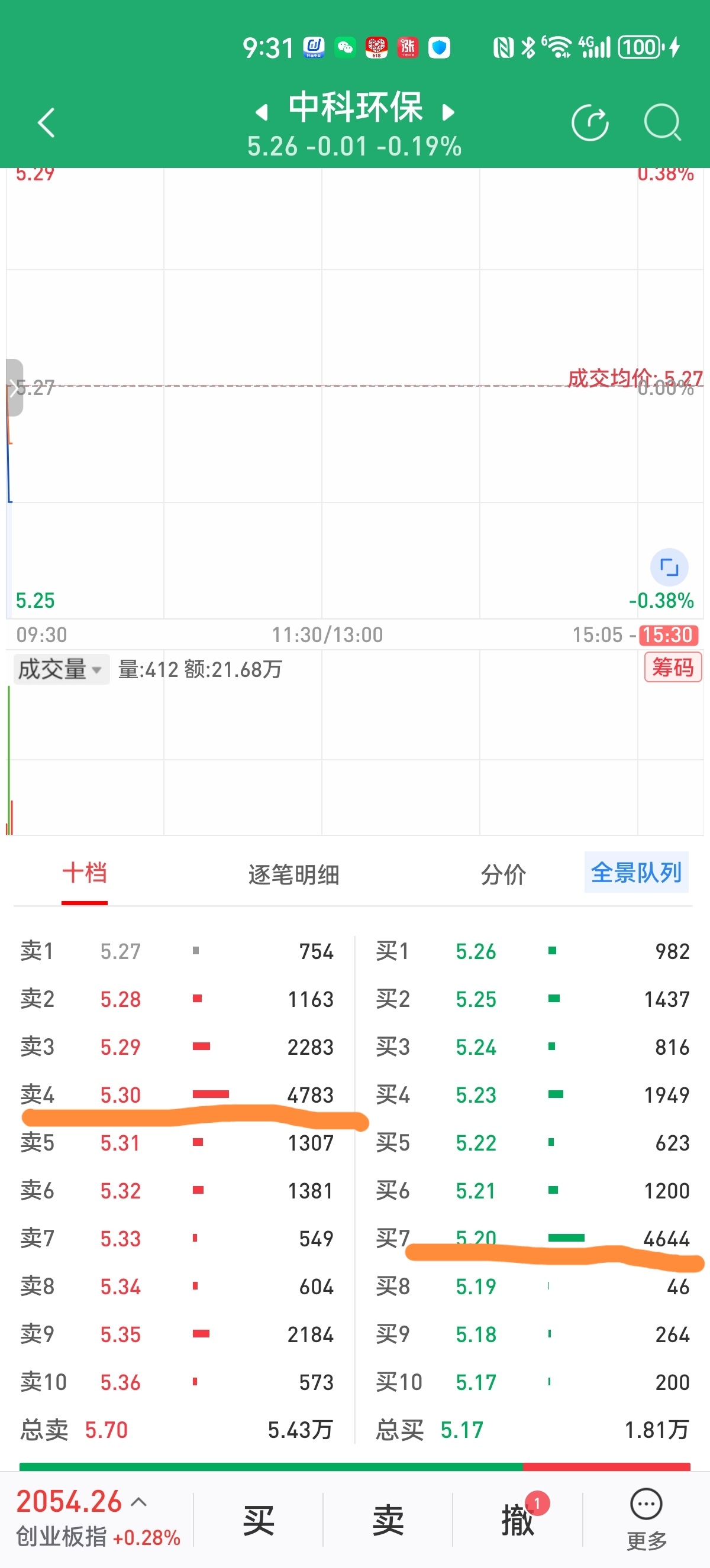Expand the 创业板指 index panel chevron

tap(139, 1502)
